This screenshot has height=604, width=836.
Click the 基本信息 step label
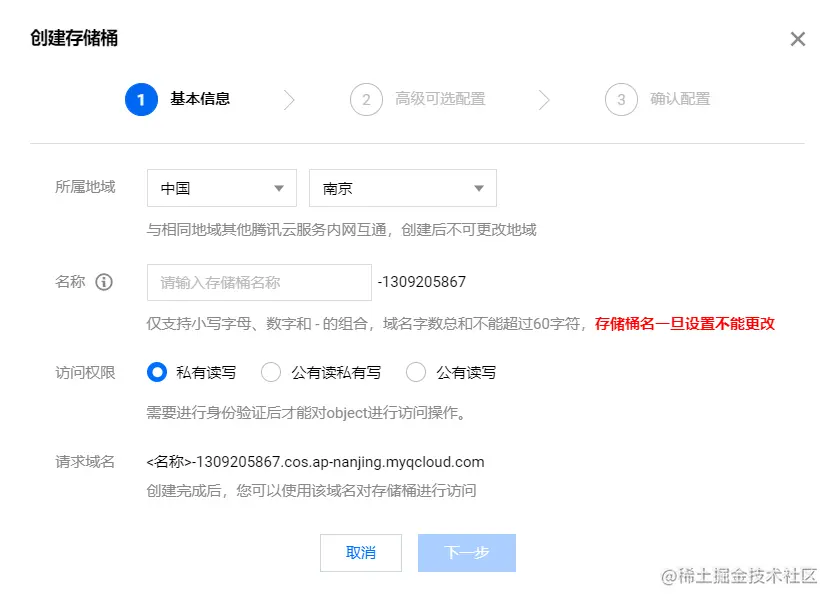pos(200,99)
